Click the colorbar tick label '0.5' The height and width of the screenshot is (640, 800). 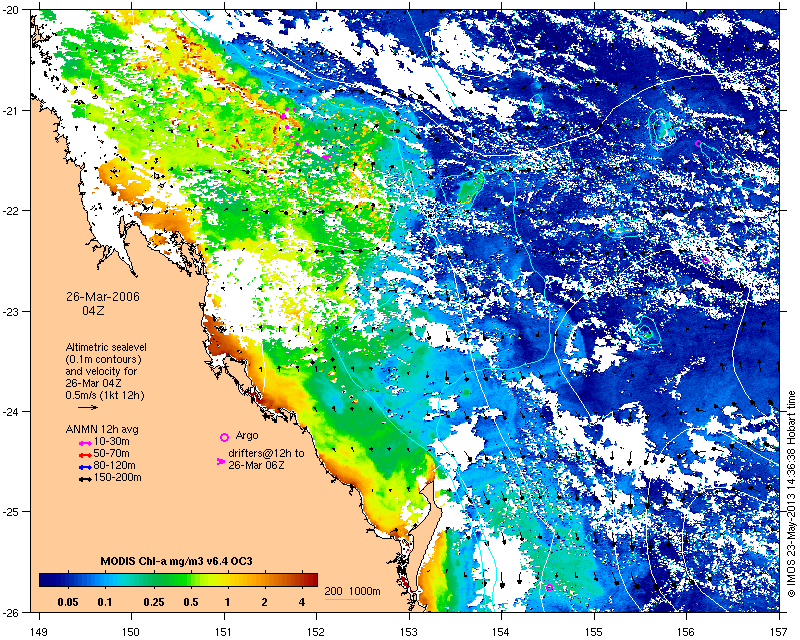pyautogui.click(x=190, y=602)
